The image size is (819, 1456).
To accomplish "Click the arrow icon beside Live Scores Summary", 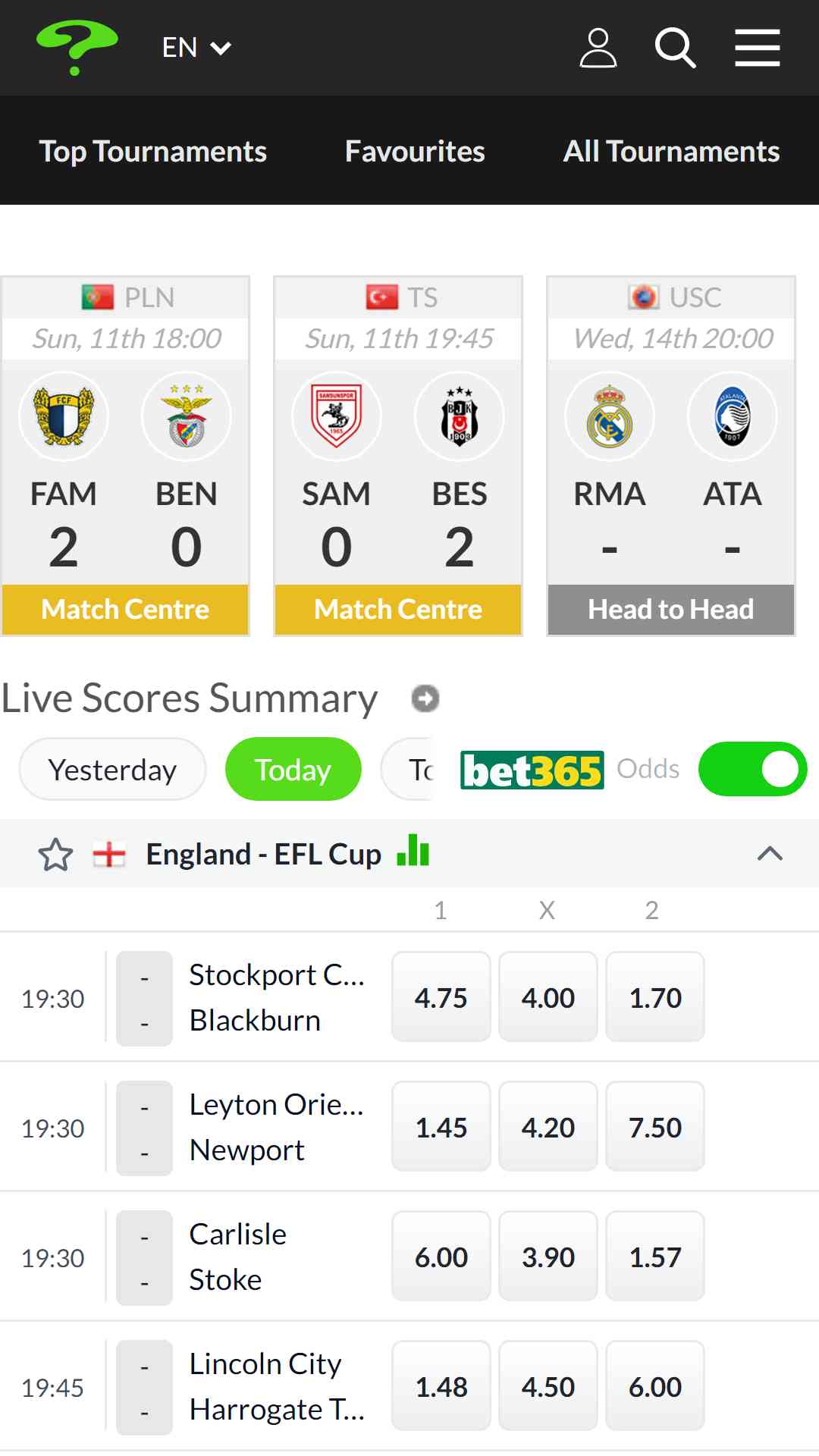I will (425, 698).
